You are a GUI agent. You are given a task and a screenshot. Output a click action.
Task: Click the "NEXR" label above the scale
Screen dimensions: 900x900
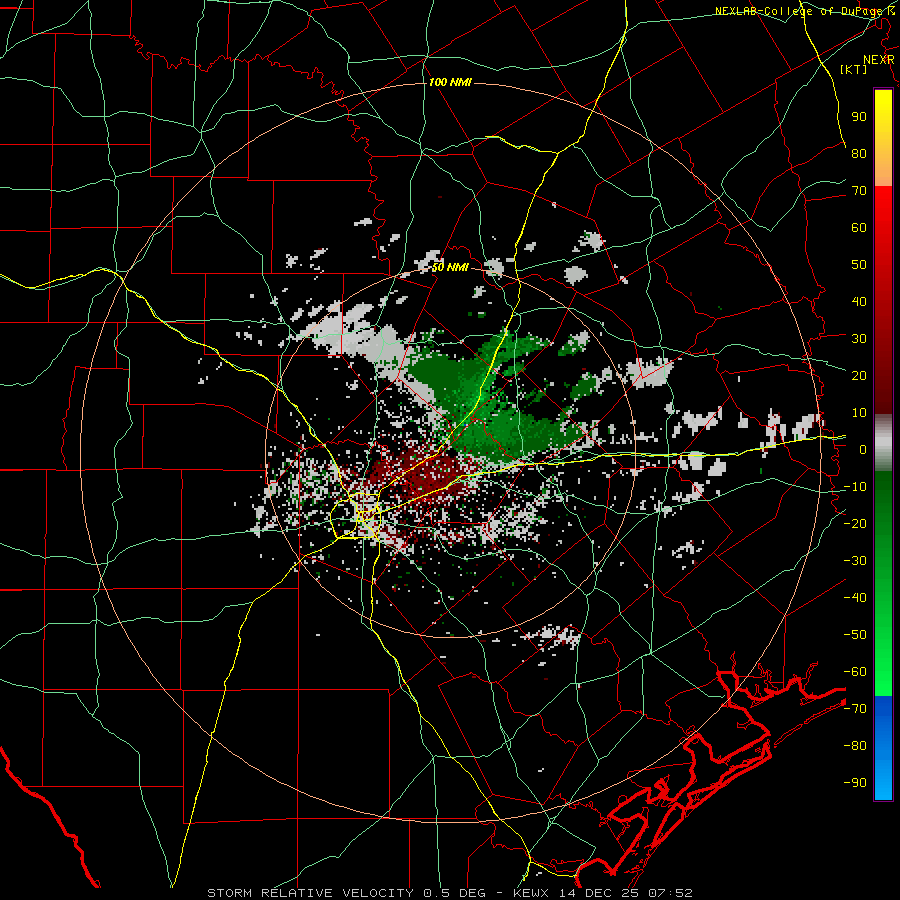(878, 60)
